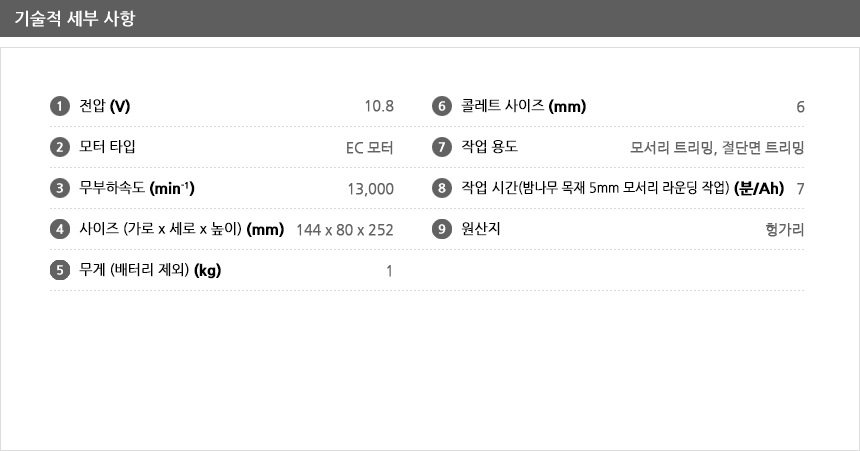860x451 pixels.
Task: Click the number 9 circle badge
Action: pyautogui.click(x=442, y=229)
